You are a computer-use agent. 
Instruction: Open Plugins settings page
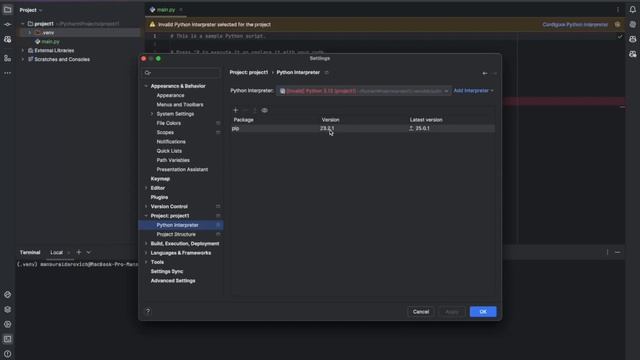(x=159, y=197)
